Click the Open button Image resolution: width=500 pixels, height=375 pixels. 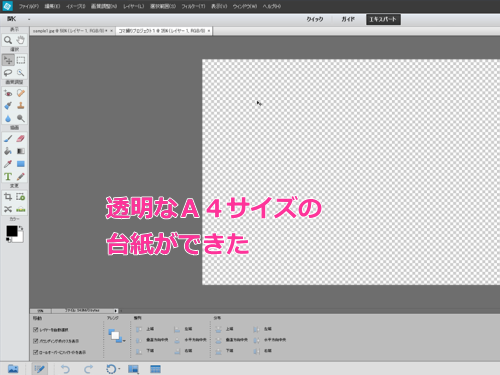pyautogui.click(x=12, y=19)
